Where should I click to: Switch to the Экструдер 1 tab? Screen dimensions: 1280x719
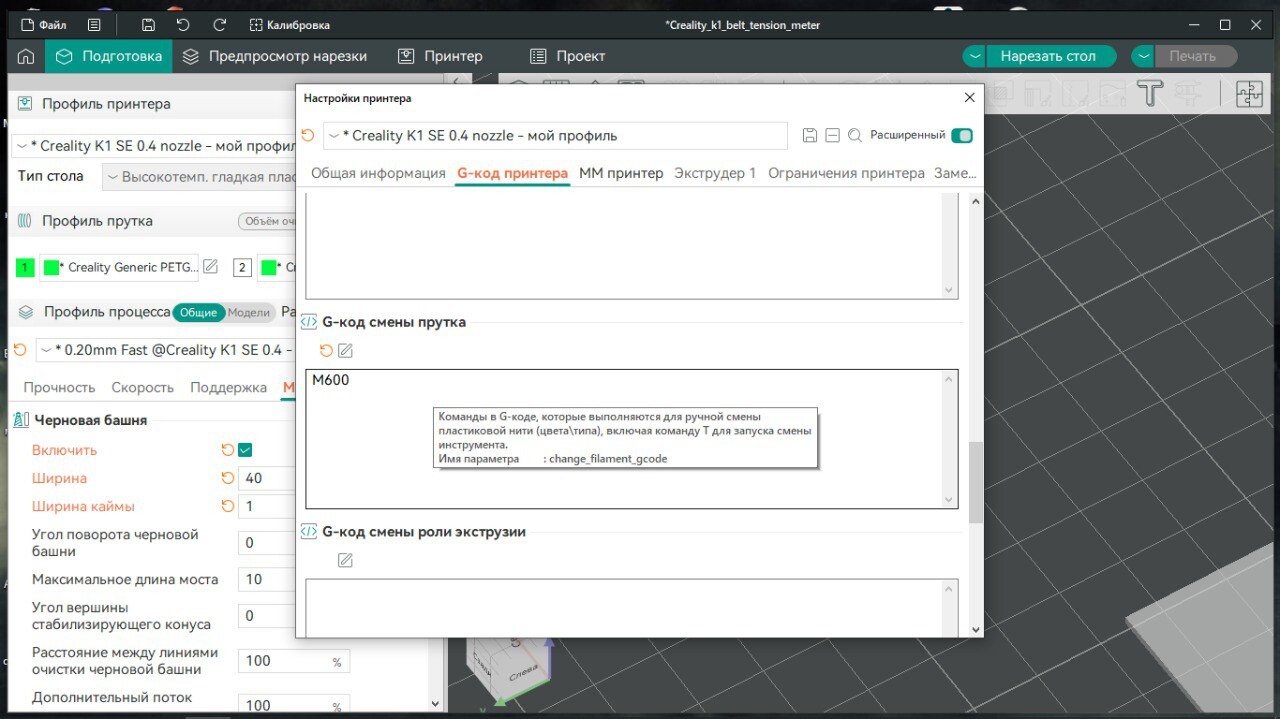[715, 173]
